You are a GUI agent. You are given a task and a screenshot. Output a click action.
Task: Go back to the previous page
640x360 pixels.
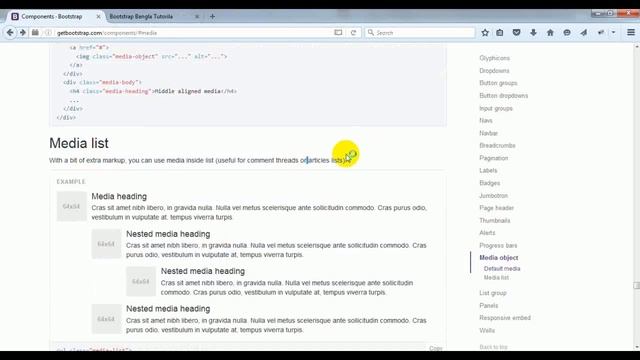(x=10, y=32)
